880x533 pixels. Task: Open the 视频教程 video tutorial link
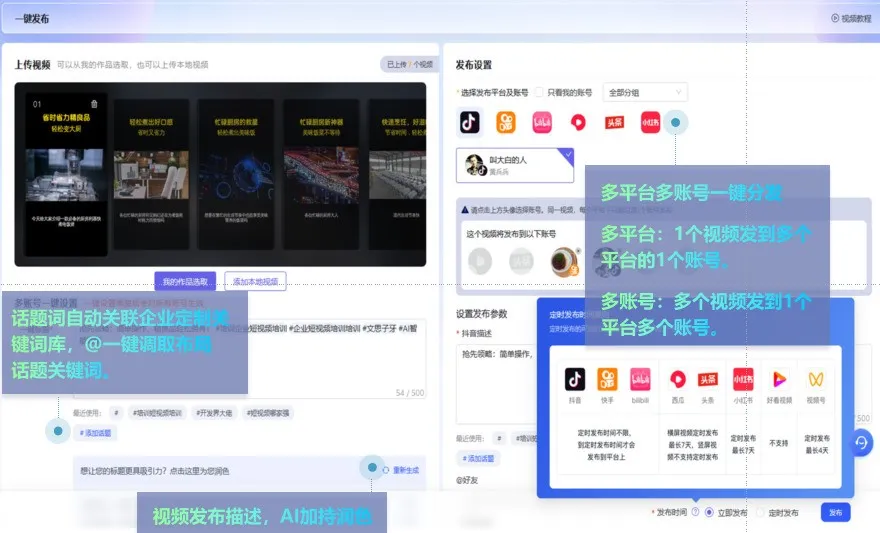[851, 19]
